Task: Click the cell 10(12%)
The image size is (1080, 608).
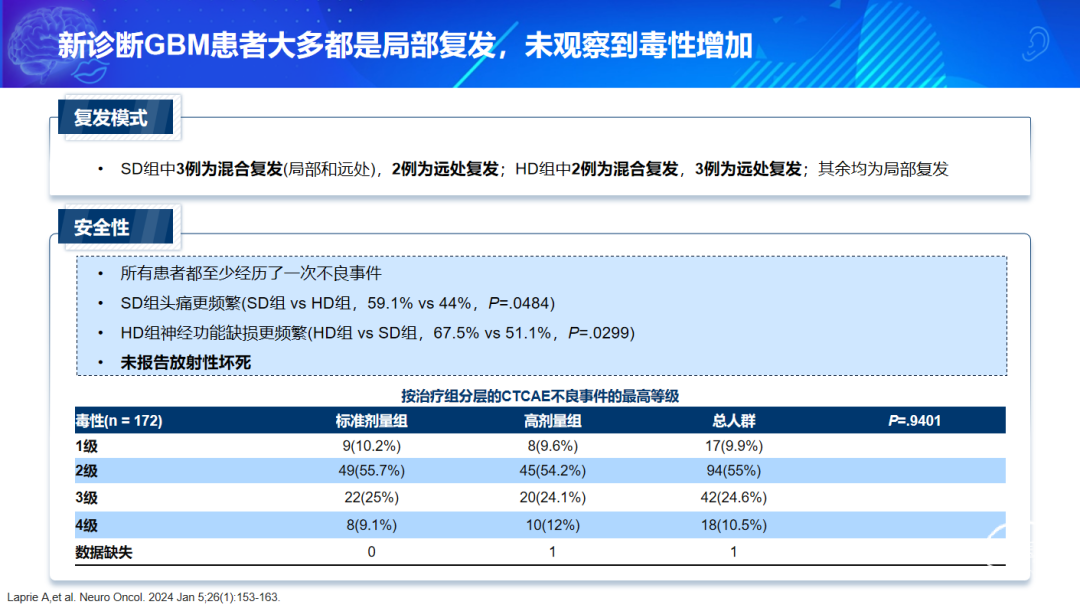Action: pyautogui.click(x=552, y=525)
